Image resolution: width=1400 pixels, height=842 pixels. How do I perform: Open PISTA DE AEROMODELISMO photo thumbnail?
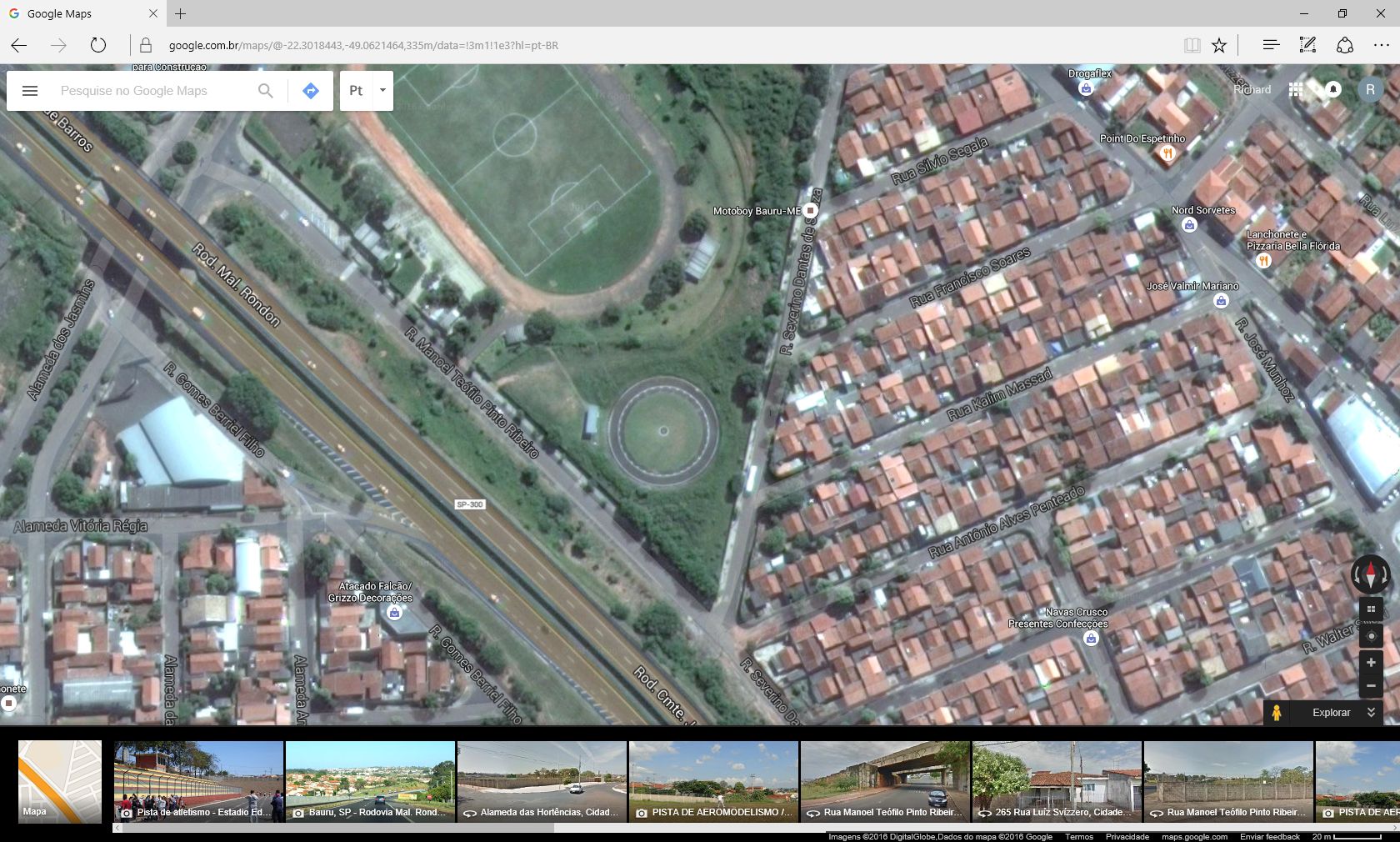pos(713,781)
